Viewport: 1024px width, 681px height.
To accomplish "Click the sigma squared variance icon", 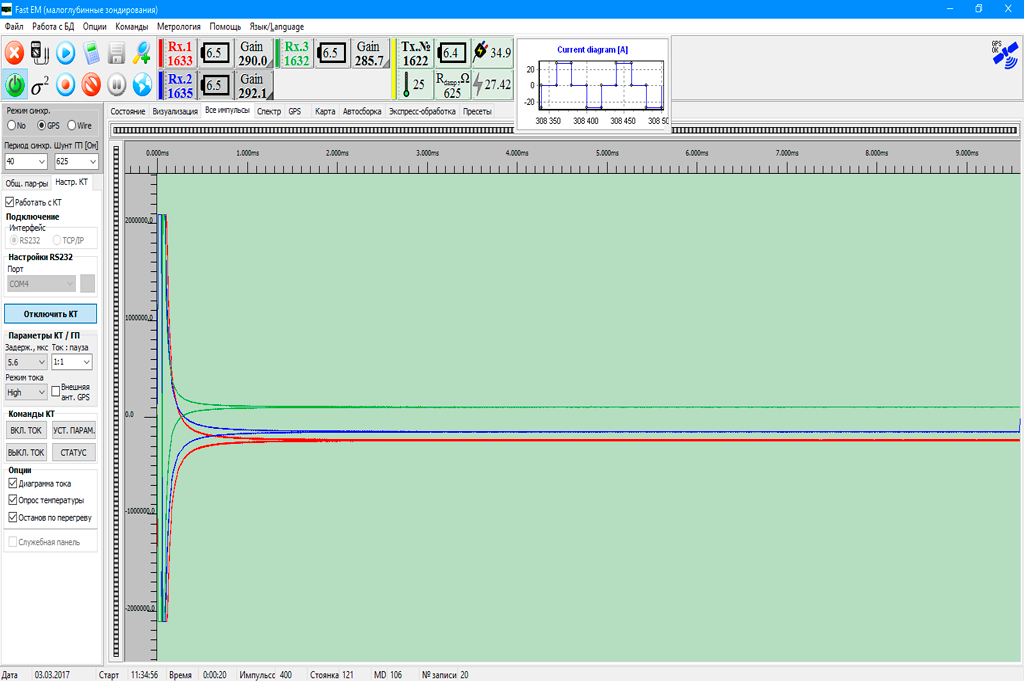I will click(x=40, y=84).
